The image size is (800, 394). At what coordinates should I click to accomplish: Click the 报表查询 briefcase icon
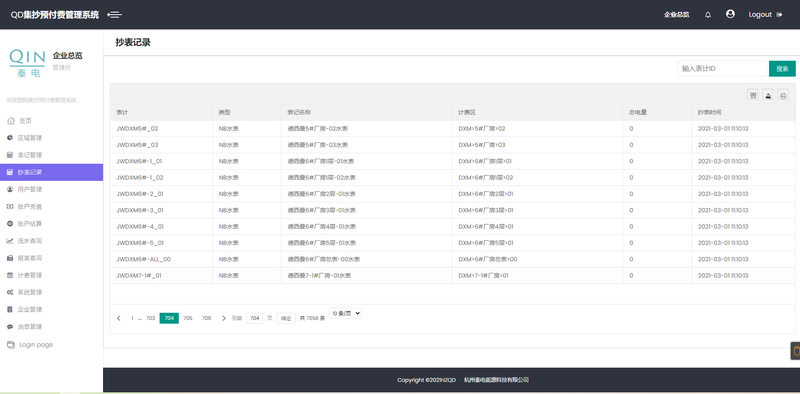click(10, 258)
